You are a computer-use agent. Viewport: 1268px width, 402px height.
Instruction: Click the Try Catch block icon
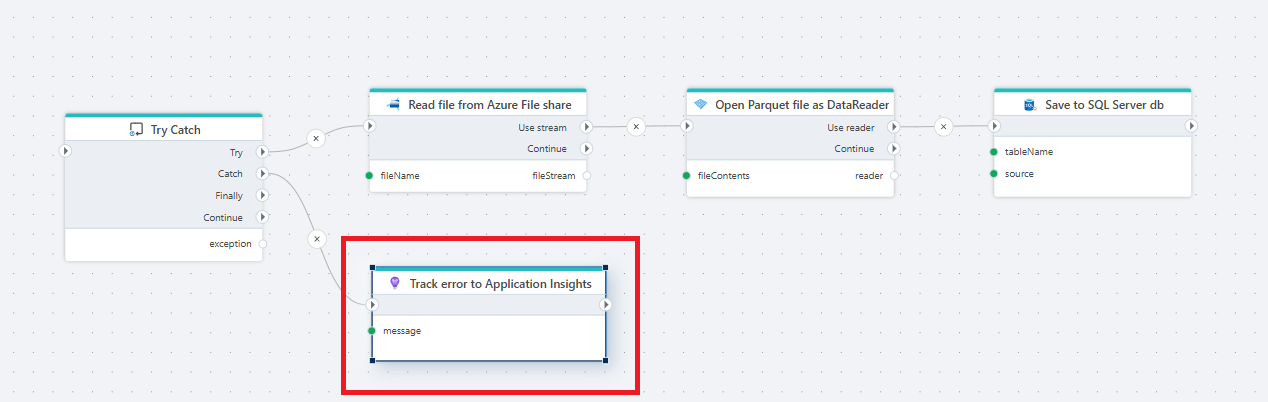(x=136, y=130)
